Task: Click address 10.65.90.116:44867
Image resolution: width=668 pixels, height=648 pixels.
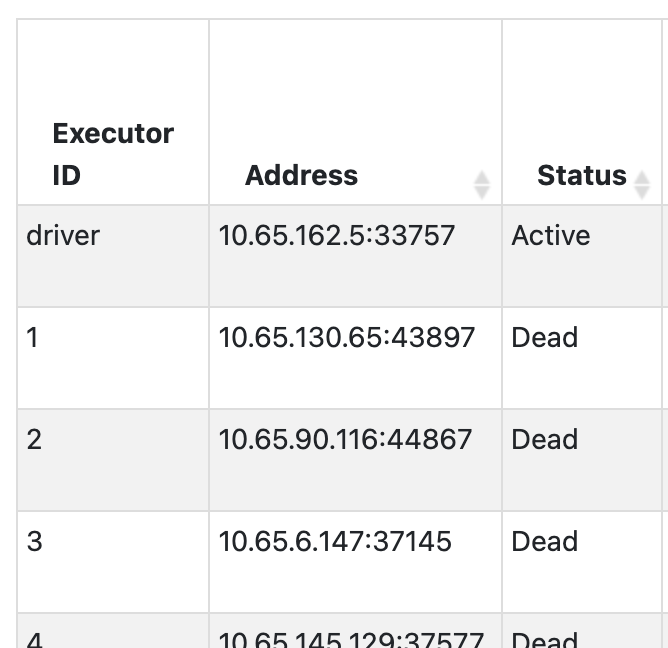Action: [345, 440]
